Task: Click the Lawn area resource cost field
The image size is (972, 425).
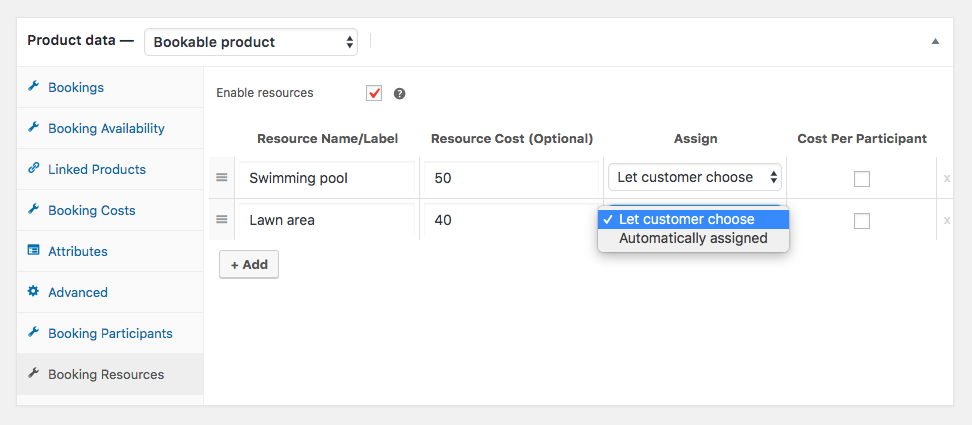Action: tap(510, 220)
